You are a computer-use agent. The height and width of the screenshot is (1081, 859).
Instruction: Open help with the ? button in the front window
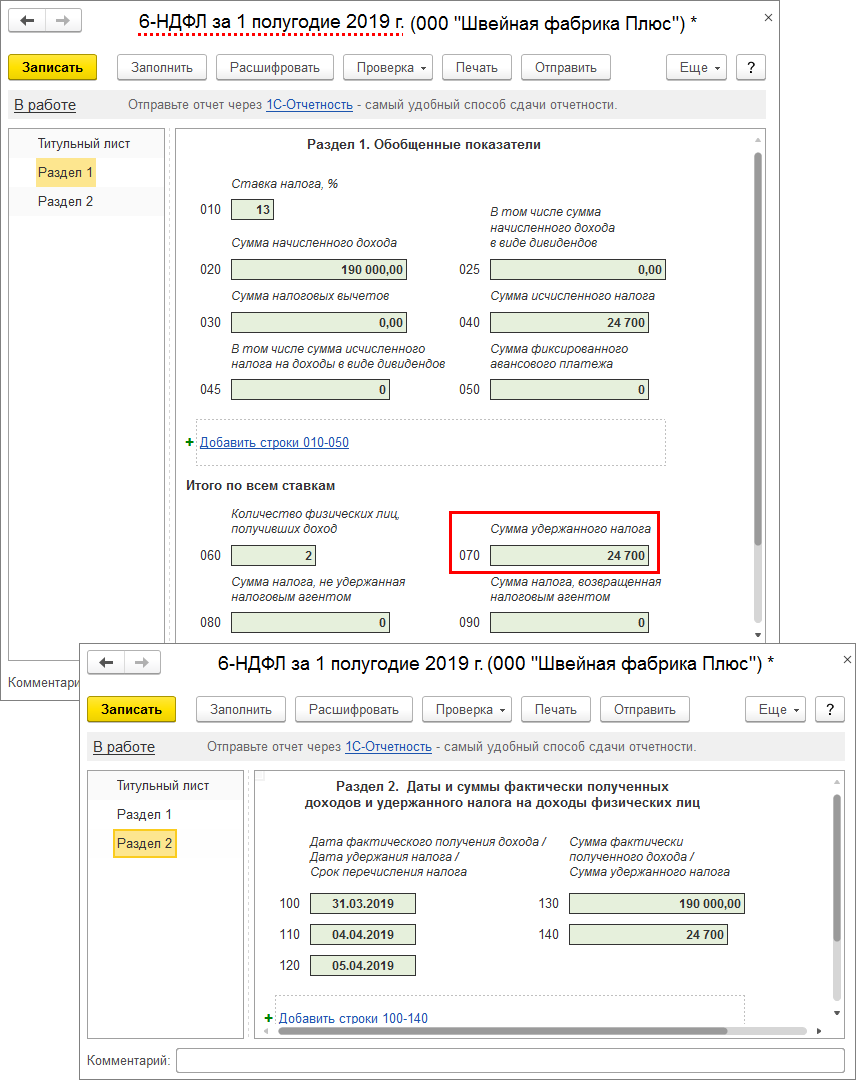pyautogui.click(x=830, y=709)
